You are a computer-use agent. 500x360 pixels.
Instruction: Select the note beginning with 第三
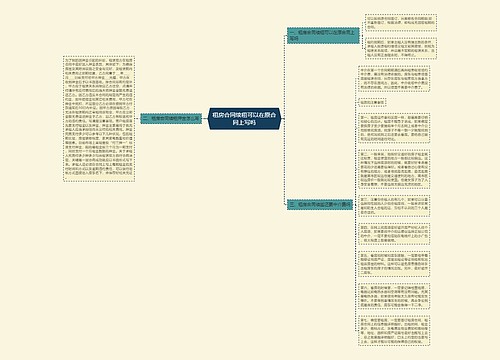(x=394, y=206)
